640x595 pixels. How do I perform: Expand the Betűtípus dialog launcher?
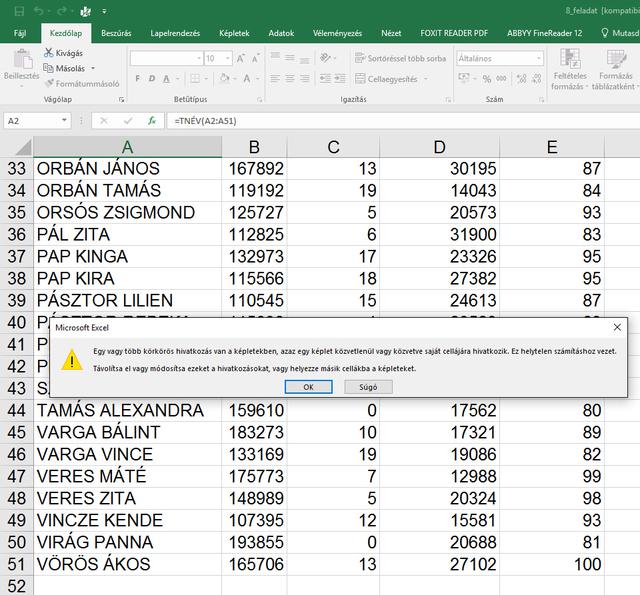point(260,100)
